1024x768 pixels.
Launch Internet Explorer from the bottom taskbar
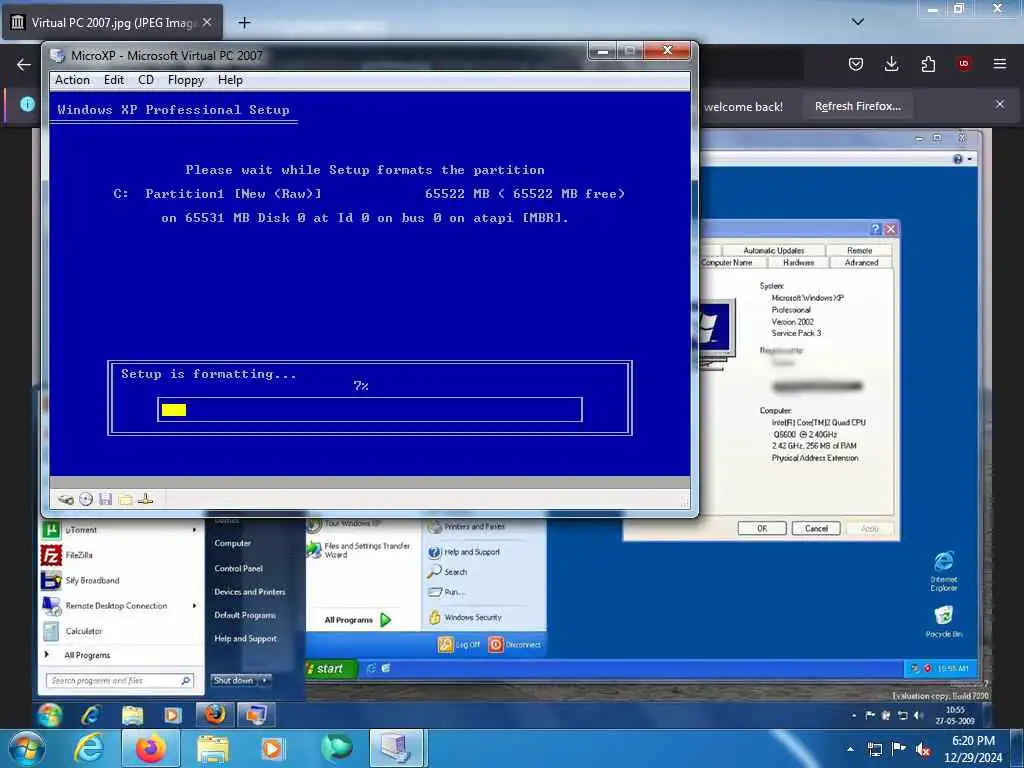pos(89,748)
